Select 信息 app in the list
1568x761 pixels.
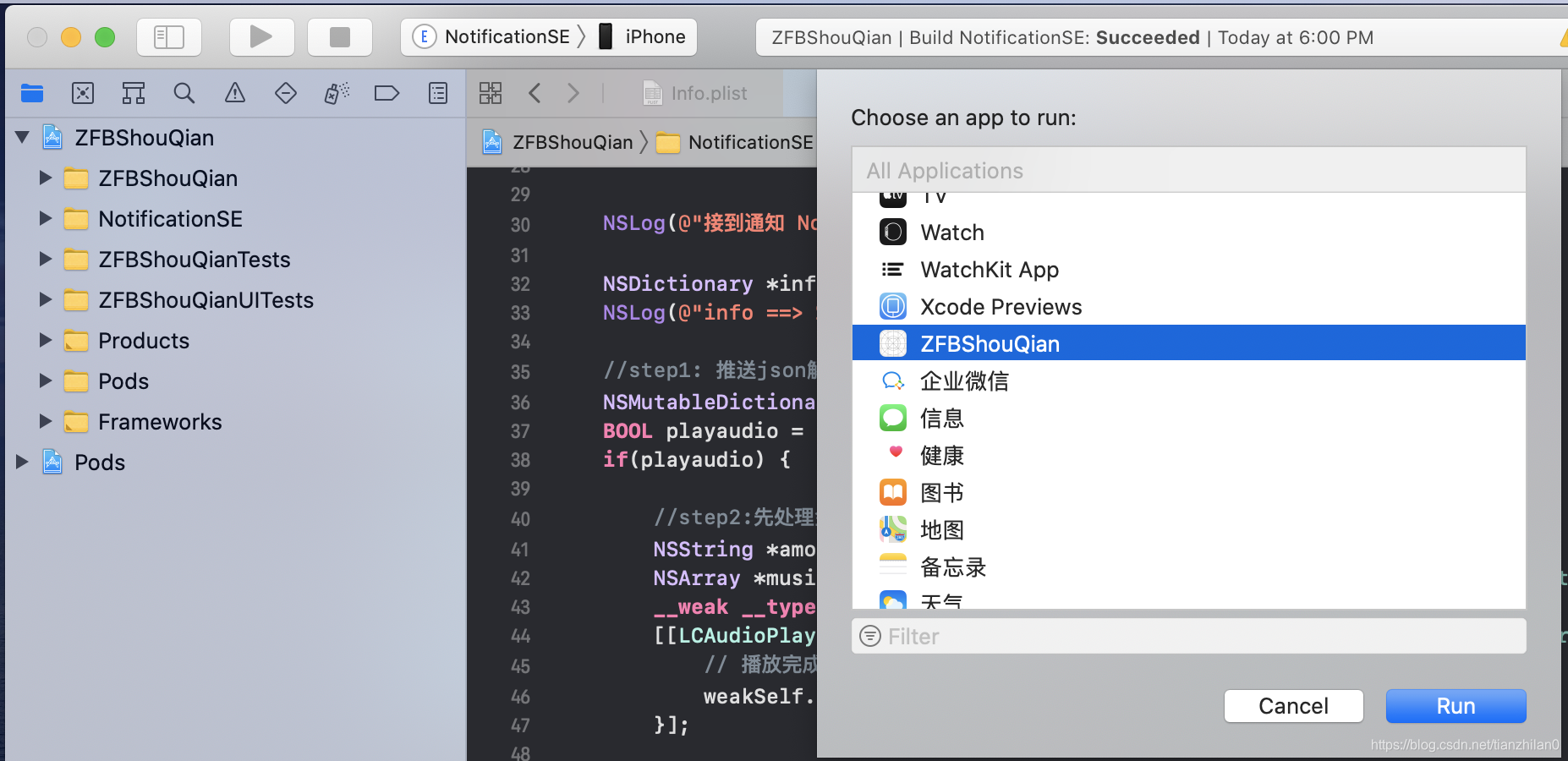(1189, 418)
